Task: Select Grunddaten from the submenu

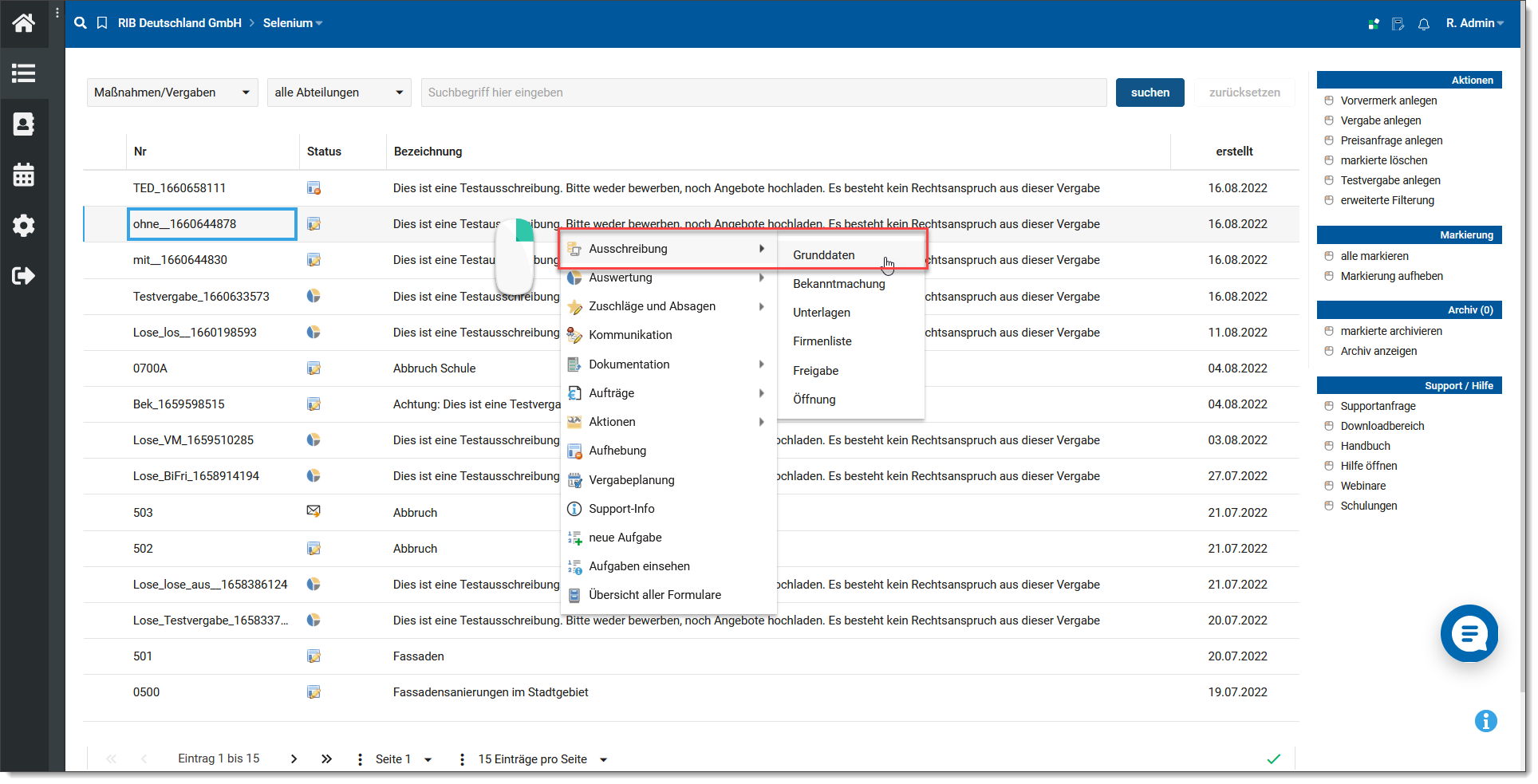Action: coord(823,255)
